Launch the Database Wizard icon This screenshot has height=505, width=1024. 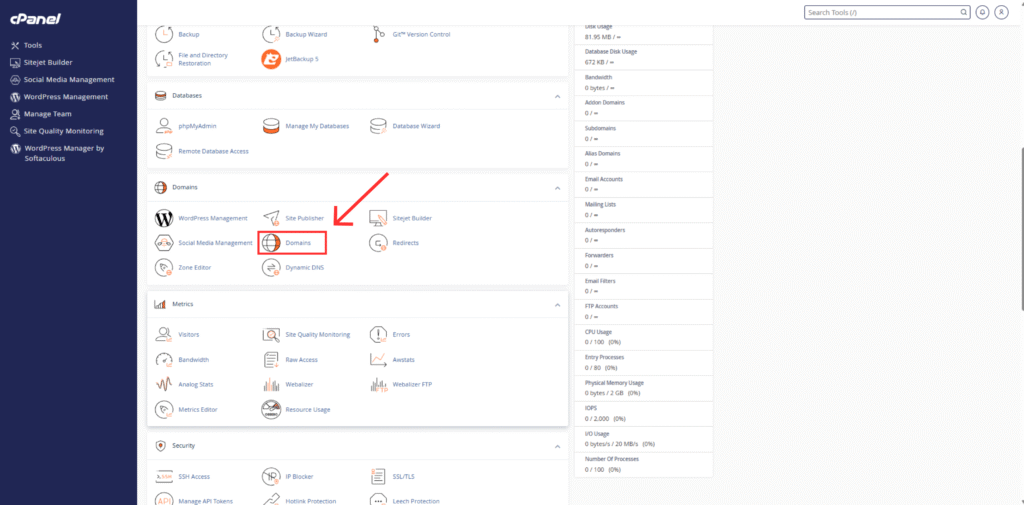pyautogui.click(x=378, y=125)
